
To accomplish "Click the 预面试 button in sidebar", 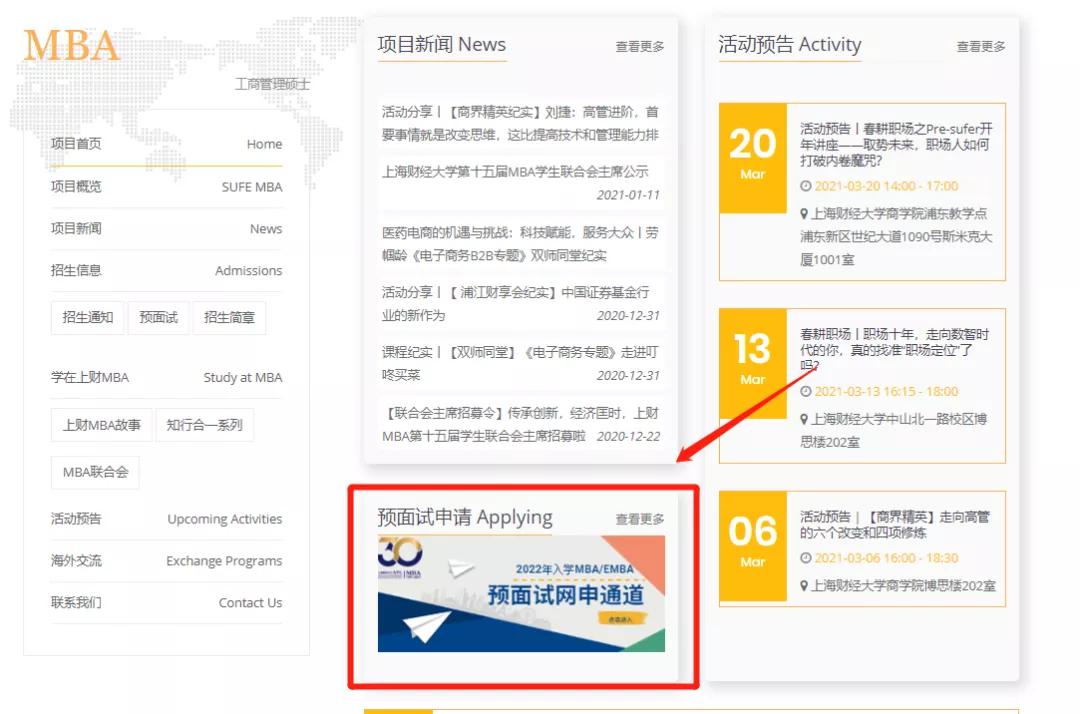I will click(x=158, y=318).
